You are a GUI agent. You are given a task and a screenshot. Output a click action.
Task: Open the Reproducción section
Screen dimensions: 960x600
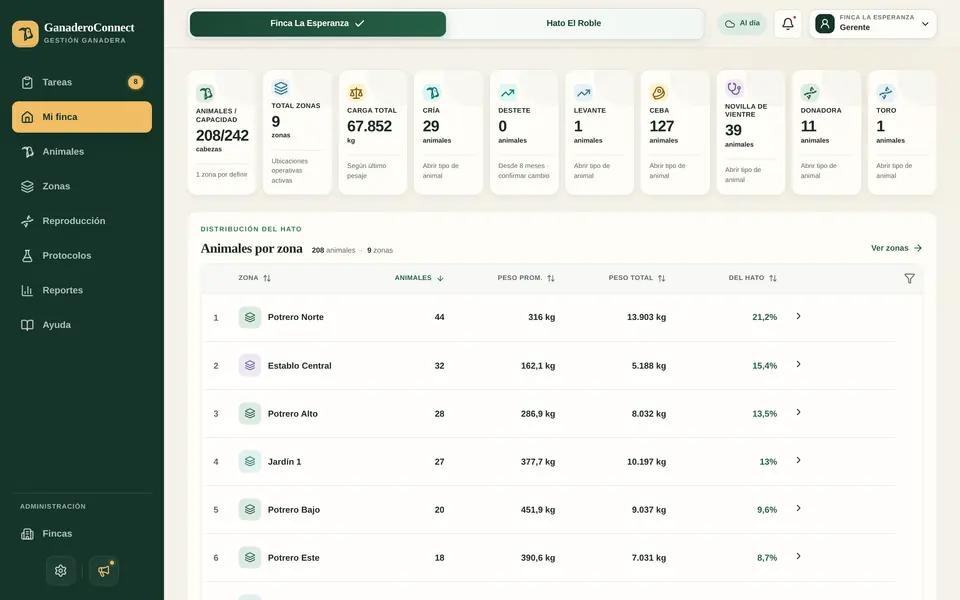[x=82, y=221]
